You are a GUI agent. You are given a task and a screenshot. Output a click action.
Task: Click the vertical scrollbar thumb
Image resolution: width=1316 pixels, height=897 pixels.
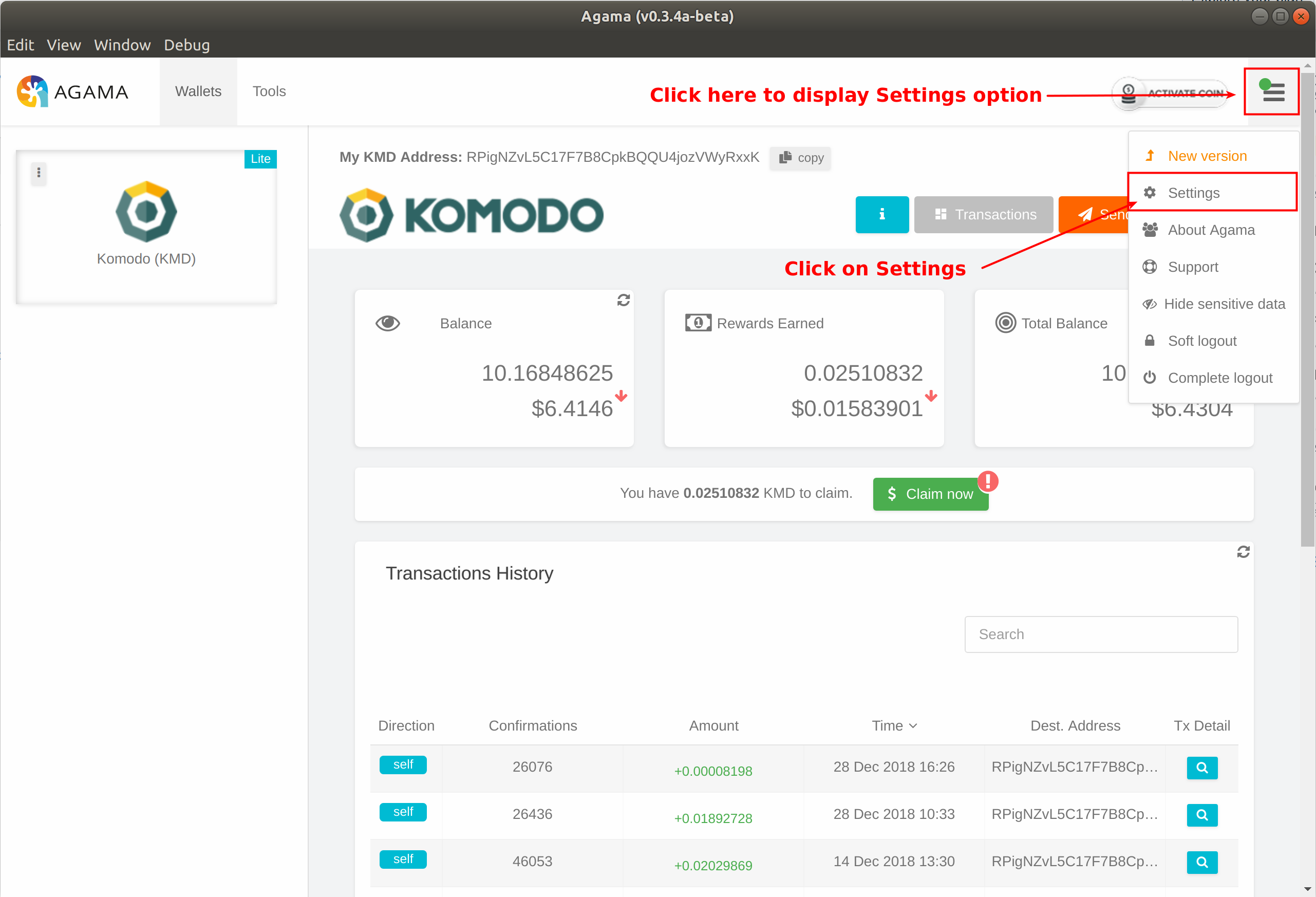1307,309
